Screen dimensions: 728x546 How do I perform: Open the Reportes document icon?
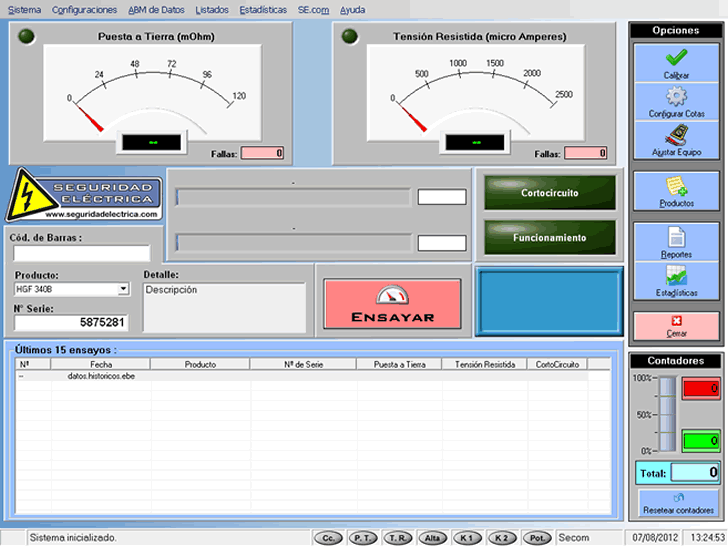click(676, 237)
